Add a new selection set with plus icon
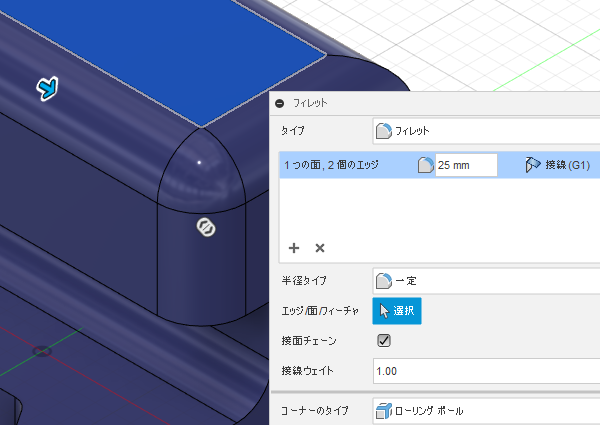The image size is (600, 425). pyautogui.click(x=294, y=248)
